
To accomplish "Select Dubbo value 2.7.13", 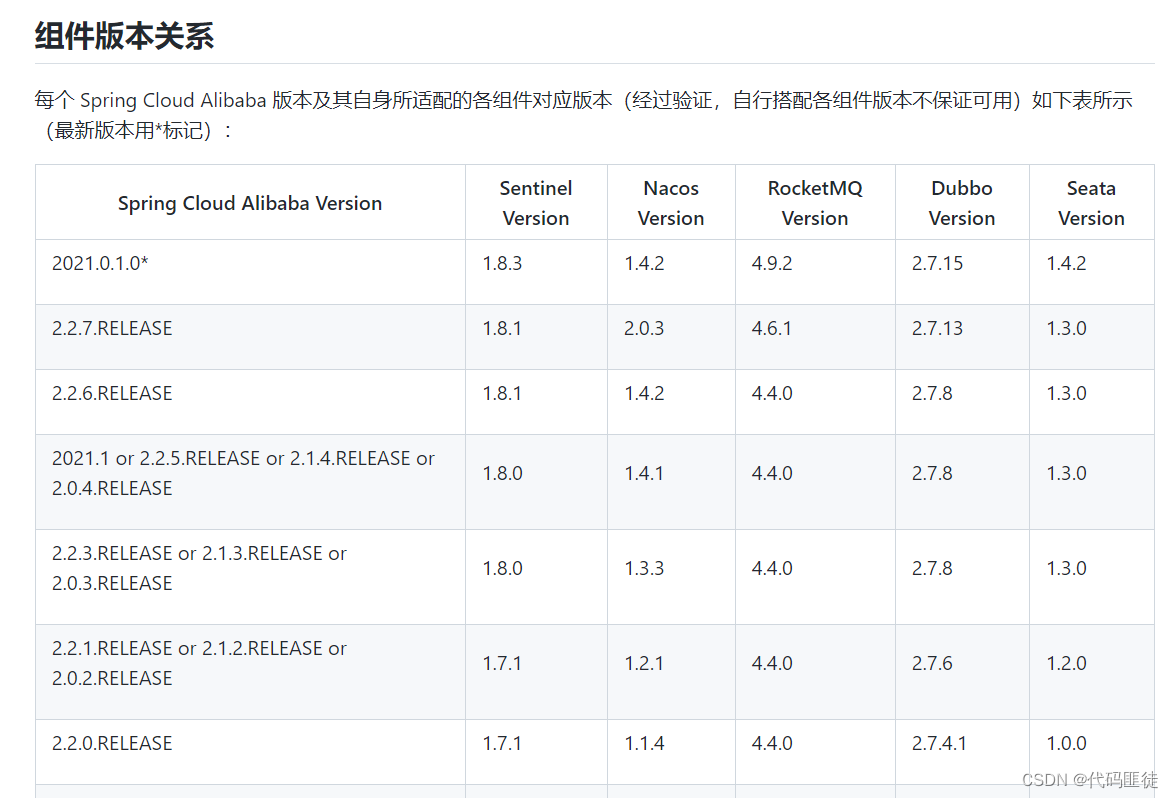I will pos(937,328).
